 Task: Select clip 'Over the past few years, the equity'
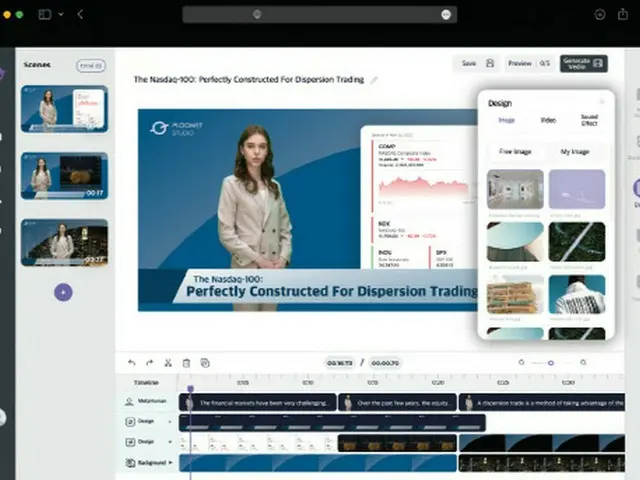coord(397,402)
